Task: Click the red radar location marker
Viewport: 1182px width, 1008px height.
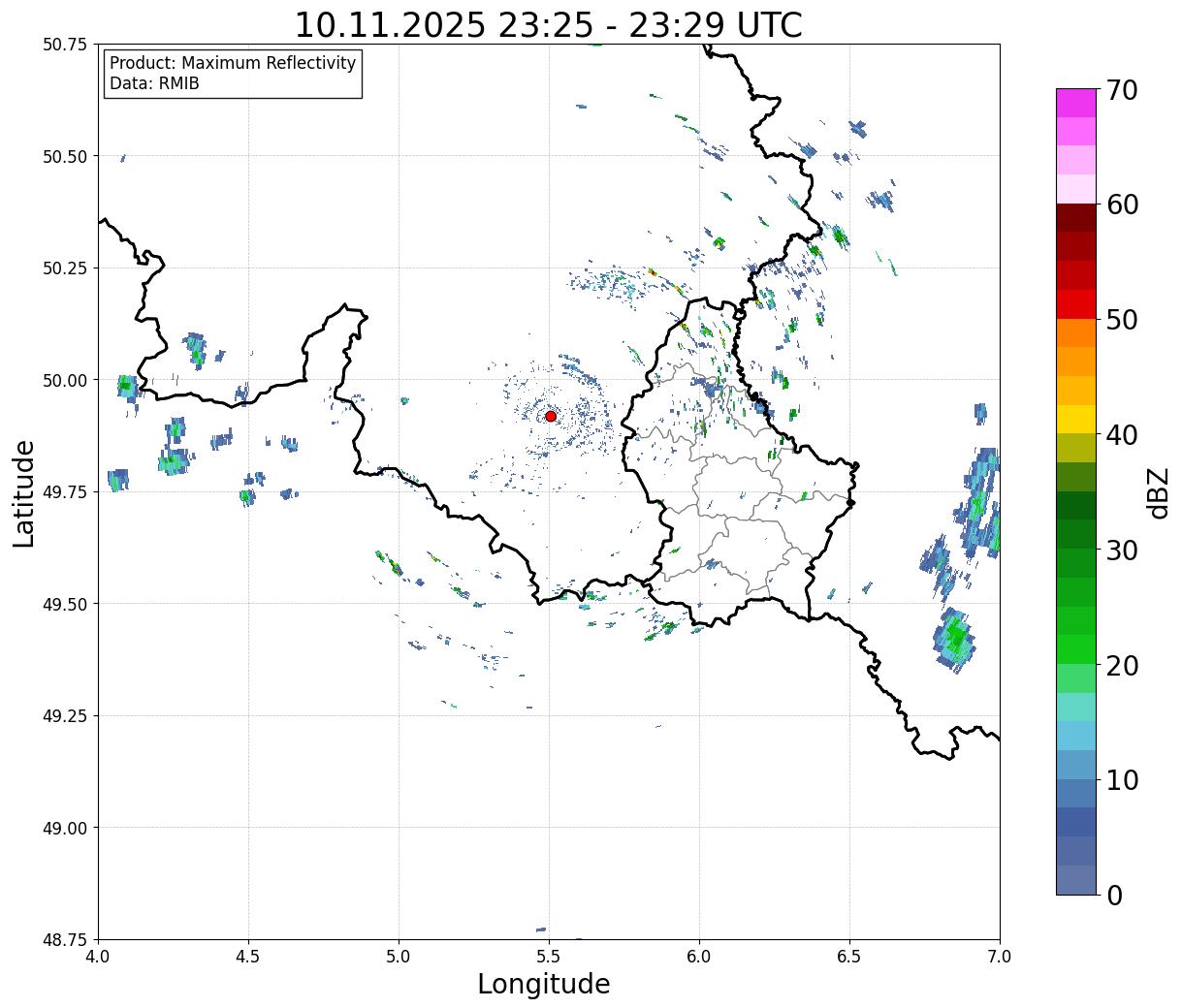Action: click(x=551, y=416)
